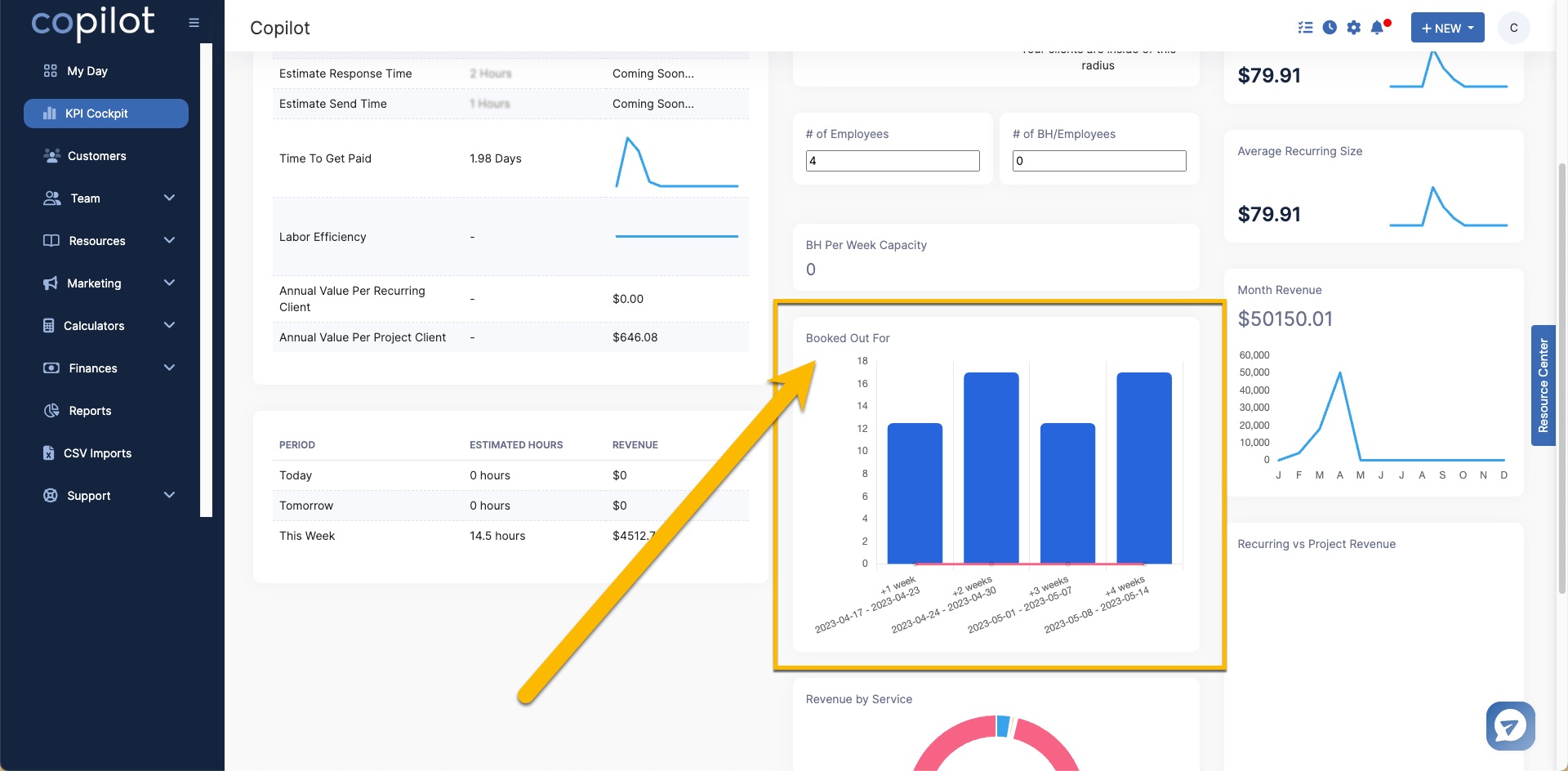Click the +2 weeks bar in Booked Out chart
Screen dimensions: 1568x771
[991, 468]
